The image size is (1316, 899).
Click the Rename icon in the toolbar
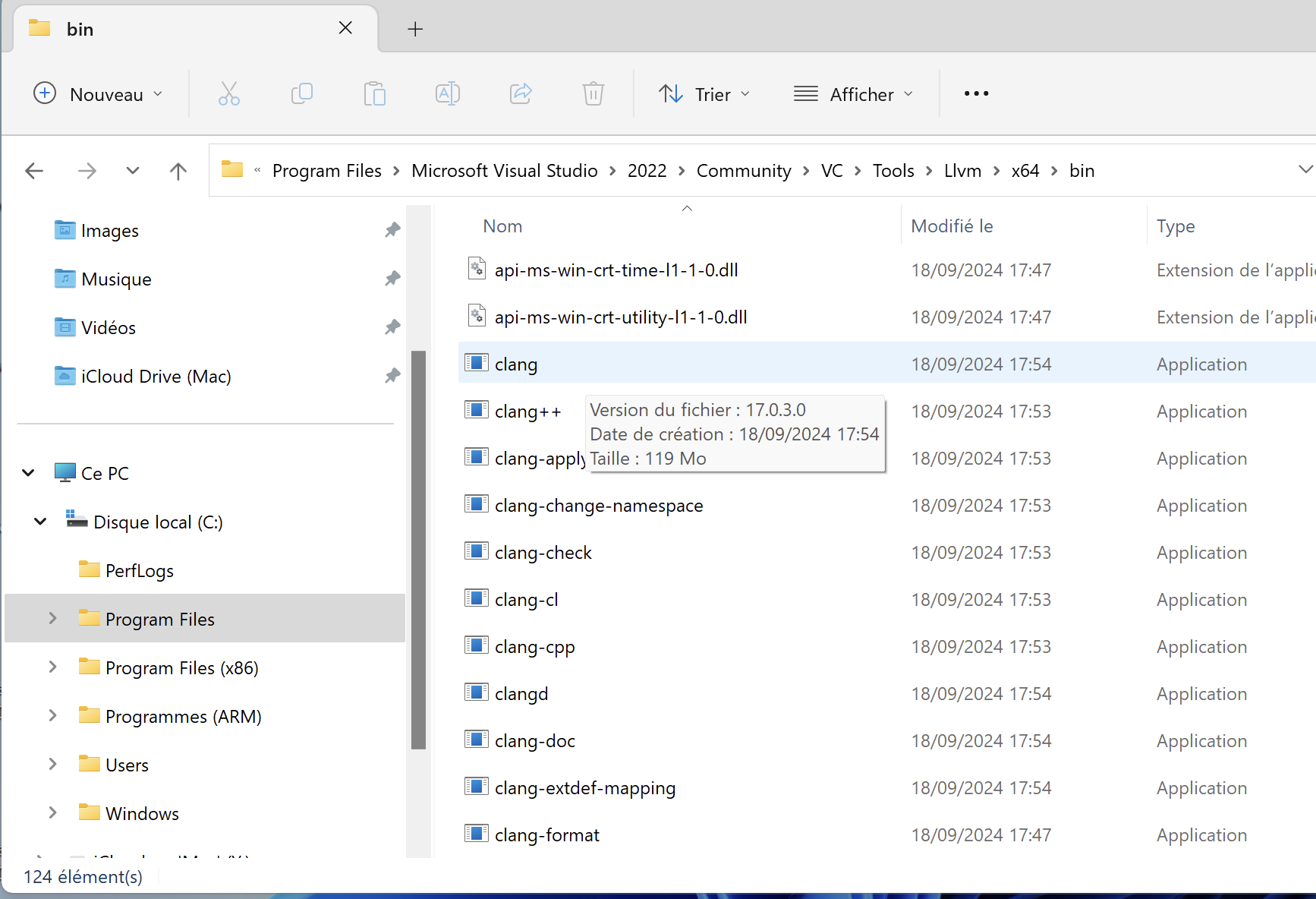[447, 93]
